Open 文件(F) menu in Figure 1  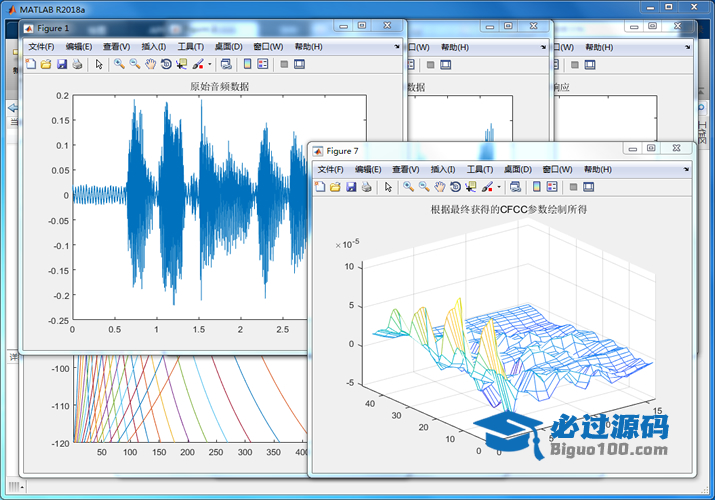[x=41, y=46]
